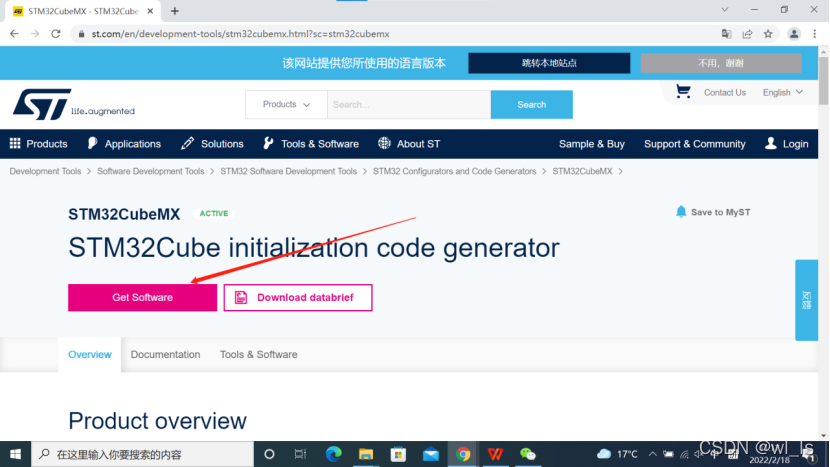Open the Contact Us link

(x=725, y=92)
